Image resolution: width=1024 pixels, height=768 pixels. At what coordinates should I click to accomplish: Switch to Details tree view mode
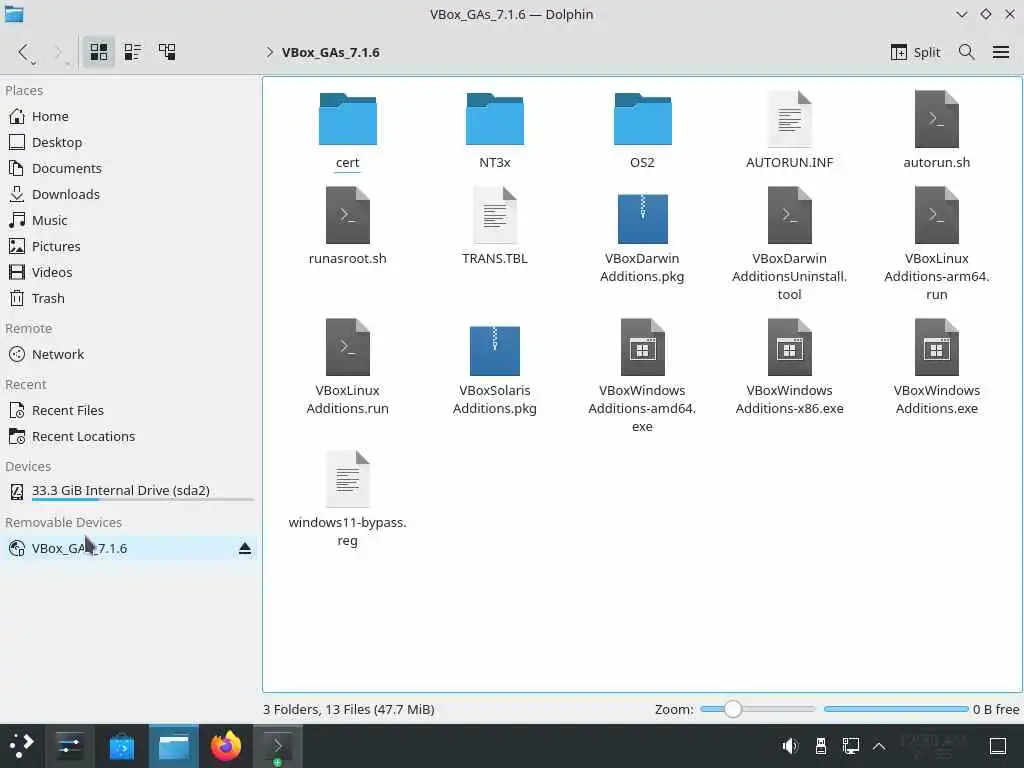pyautogui.click(x=167, y=52)
